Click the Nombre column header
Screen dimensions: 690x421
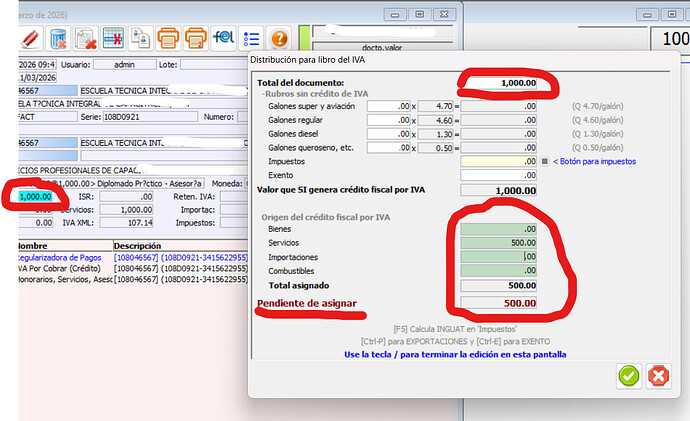coord(33,245)
